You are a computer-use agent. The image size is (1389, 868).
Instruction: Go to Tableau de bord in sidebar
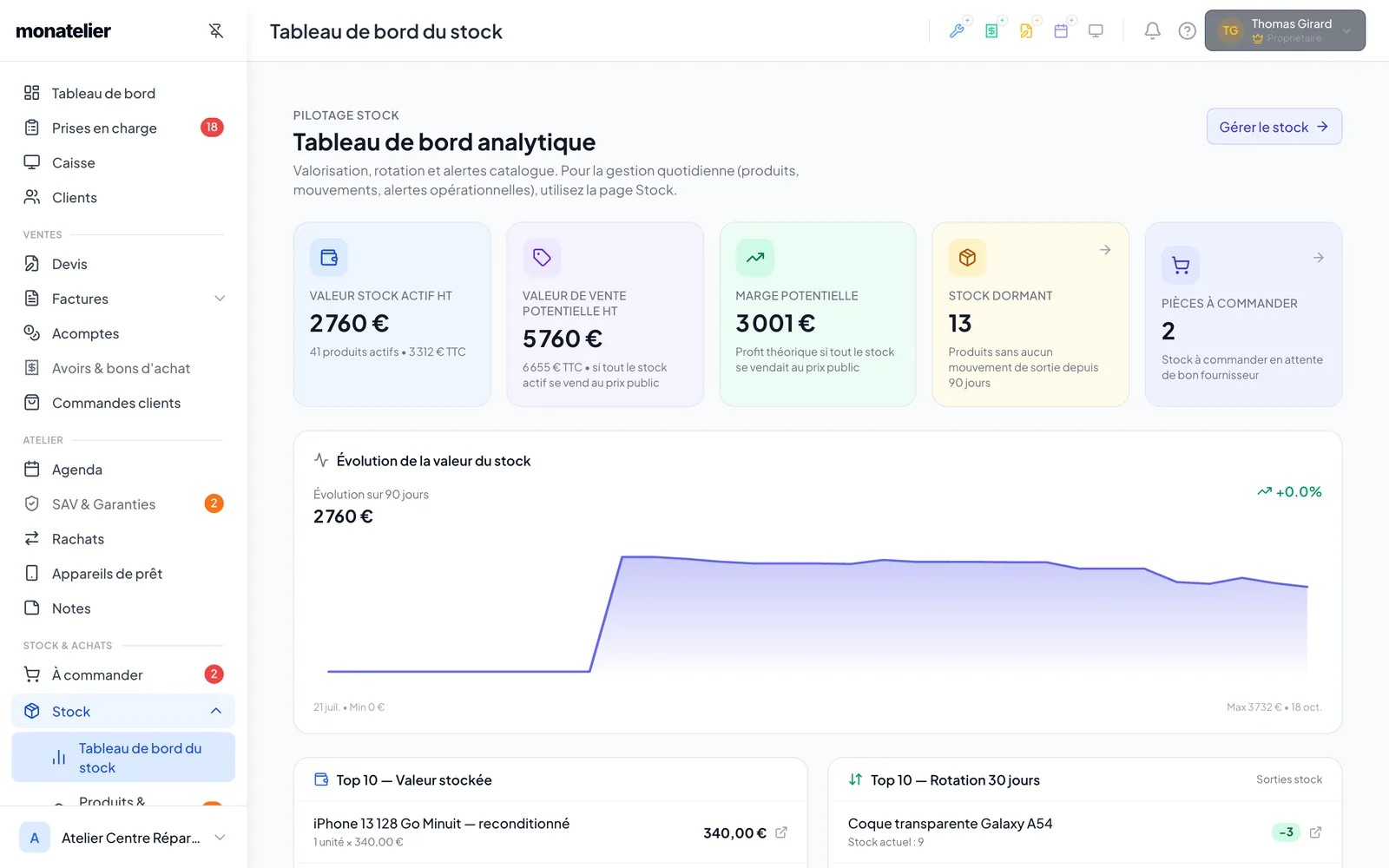[123, 93]
